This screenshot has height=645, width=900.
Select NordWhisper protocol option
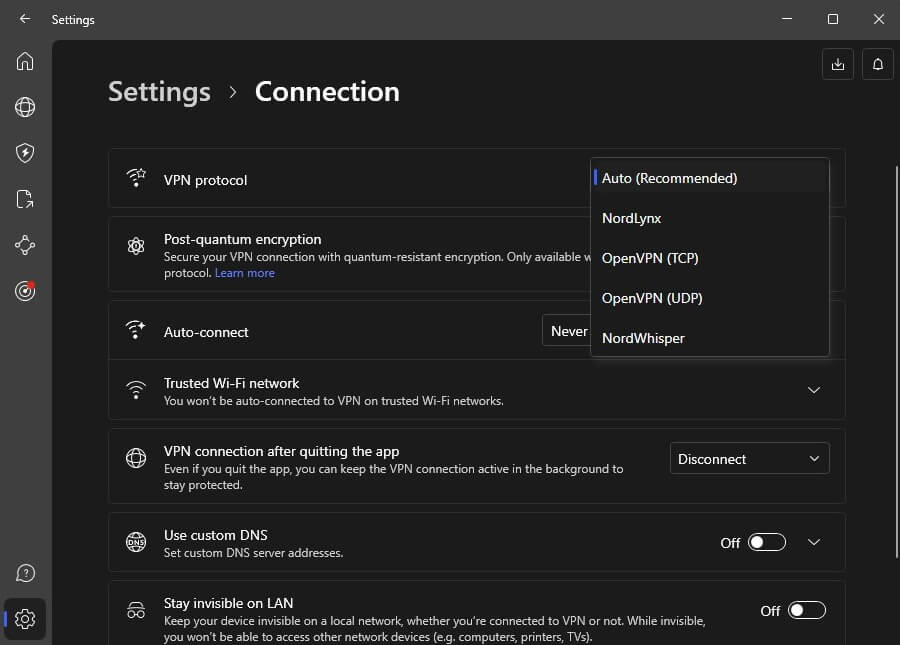tap(710, 339)
